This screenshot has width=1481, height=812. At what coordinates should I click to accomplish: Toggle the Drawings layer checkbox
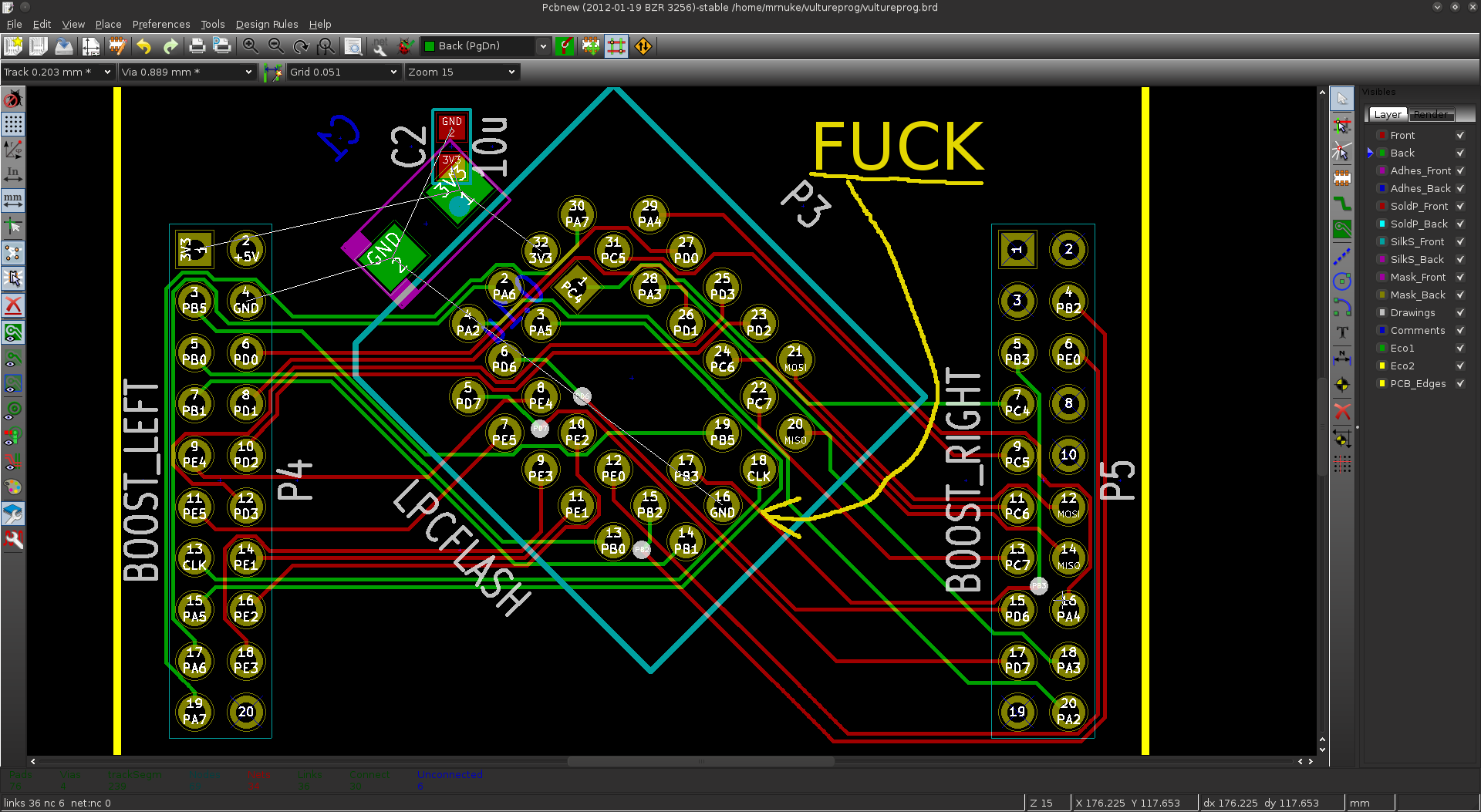pyautogui.click(x=1460, y=312)
